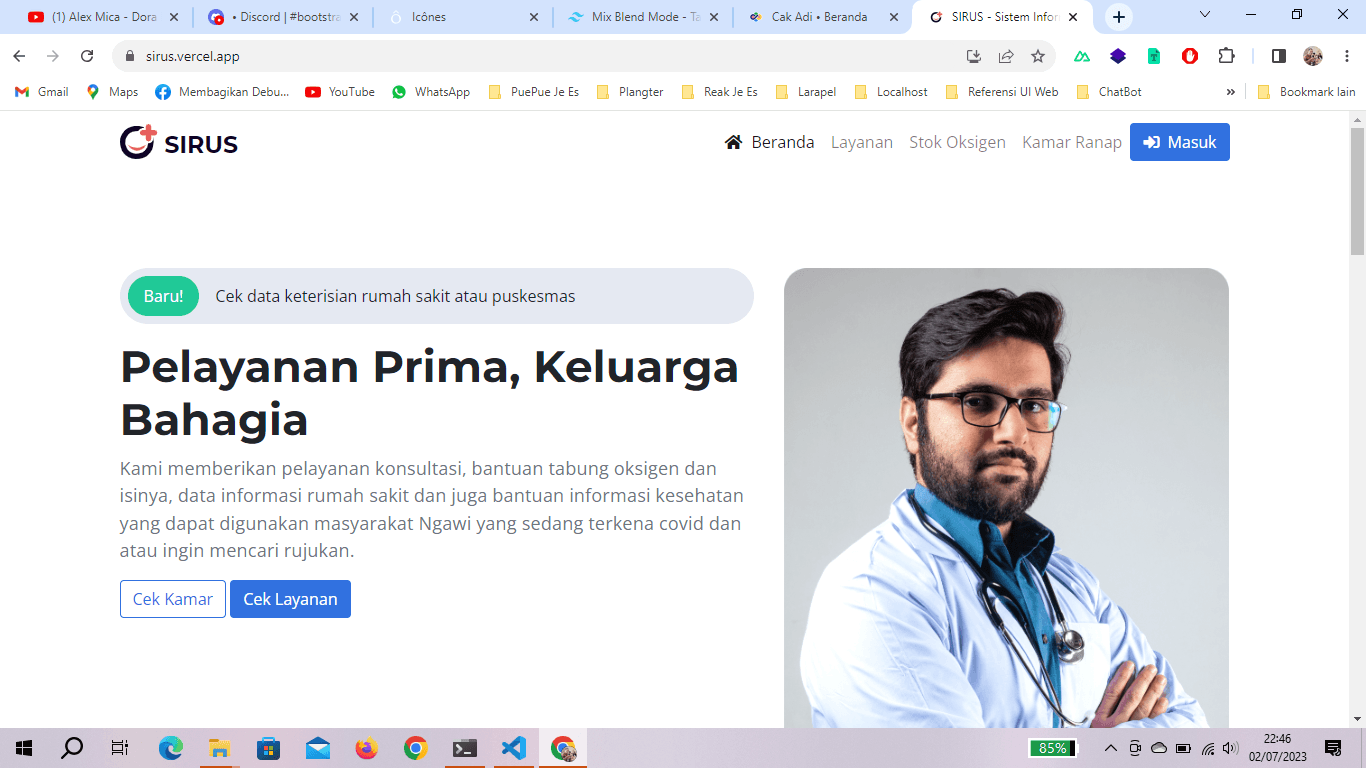
Task: Open Windows taskbar search
Action: [x=72, y=747]
